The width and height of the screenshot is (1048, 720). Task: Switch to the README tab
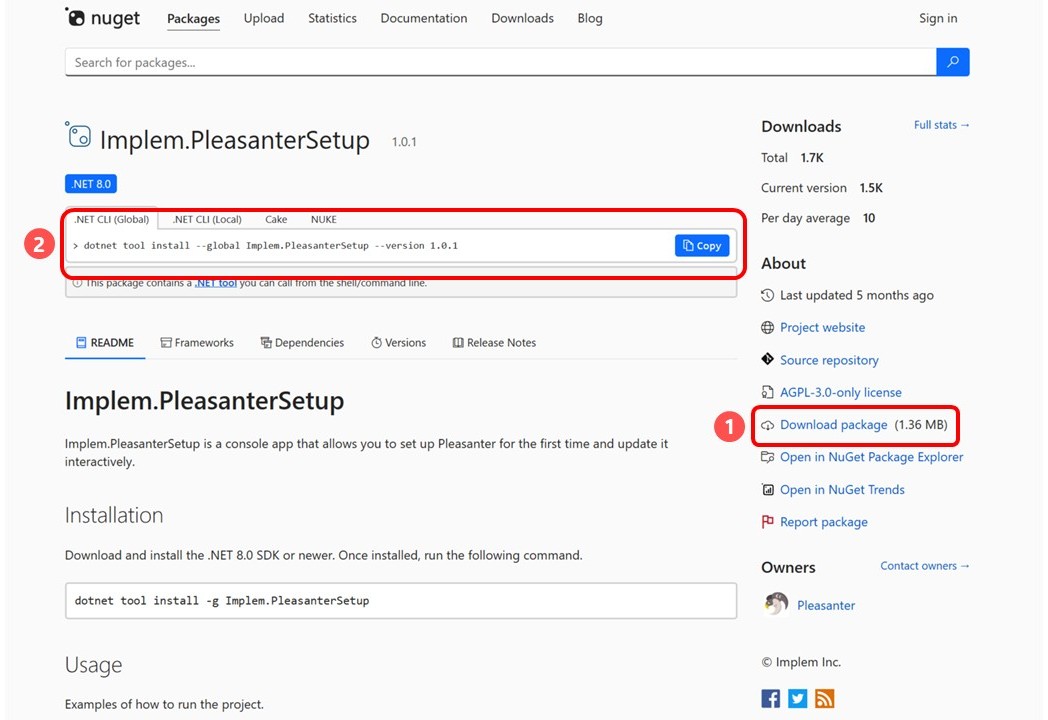pyautogui.click(x=105, y=343)
